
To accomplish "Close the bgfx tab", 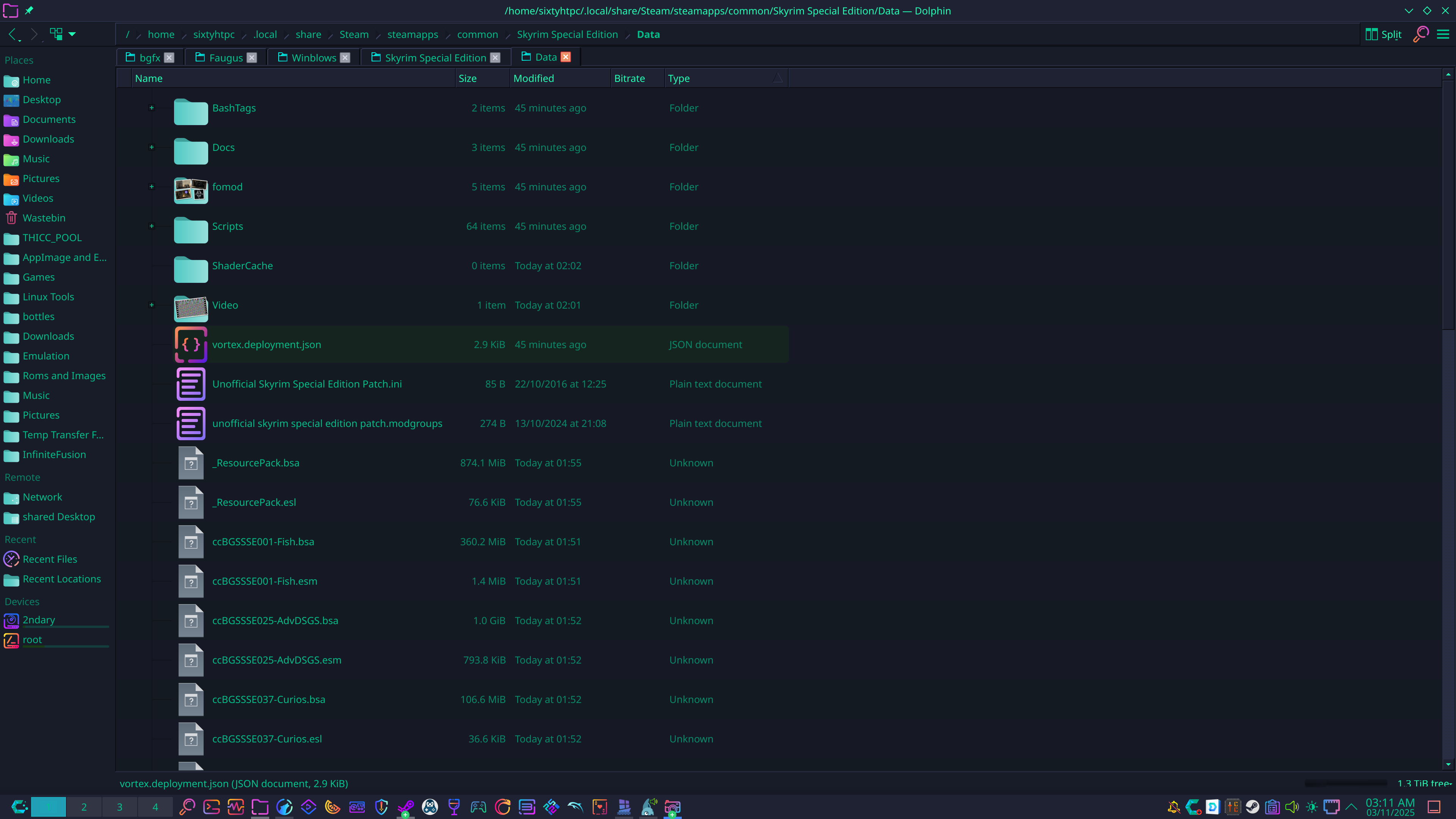I will click(x=169, y=58).
